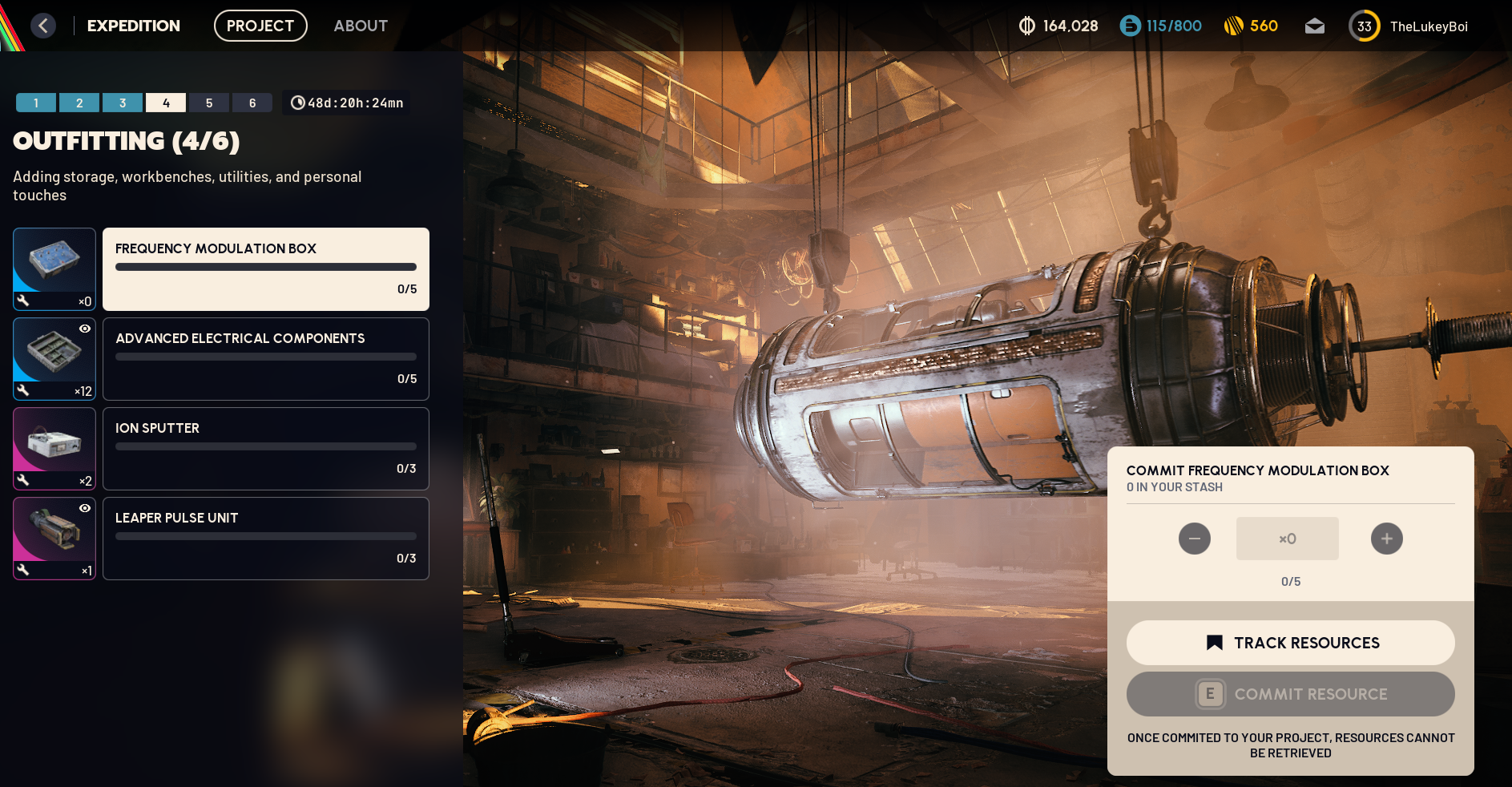Click the E key hint icon

coord(1210,694)
